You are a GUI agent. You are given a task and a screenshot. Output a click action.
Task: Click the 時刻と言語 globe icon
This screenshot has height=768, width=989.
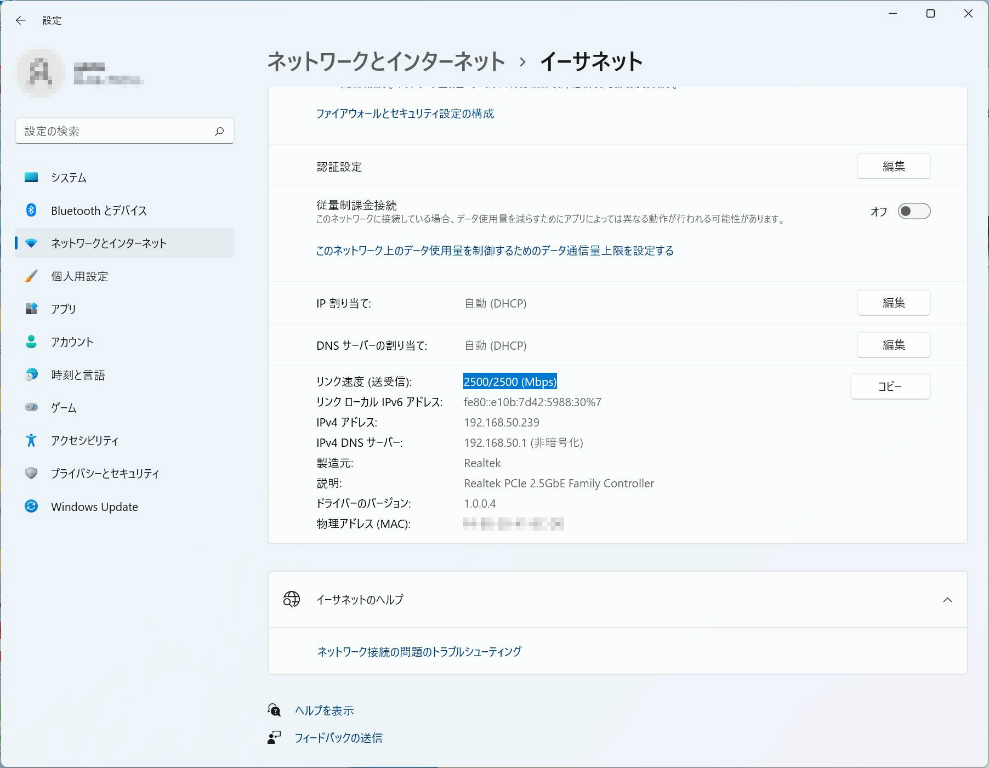pyautogui.click(x=31, y=375)
